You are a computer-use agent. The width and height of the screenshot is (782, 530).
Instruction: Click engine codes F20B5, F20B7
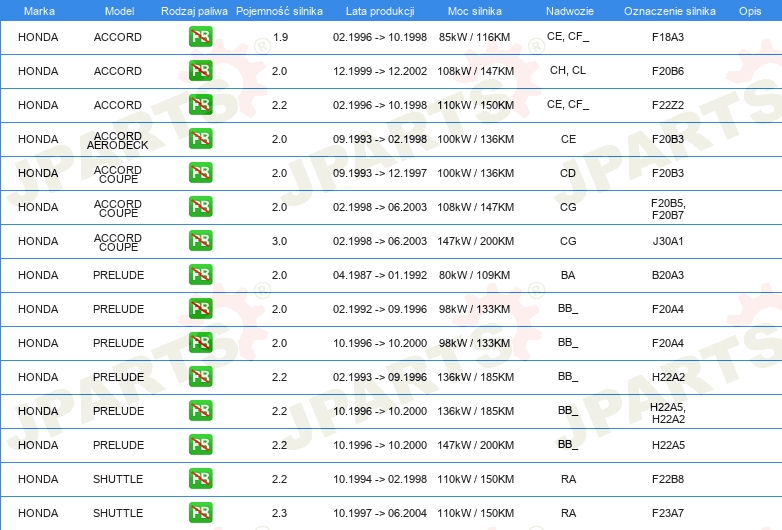pos(668,209)
